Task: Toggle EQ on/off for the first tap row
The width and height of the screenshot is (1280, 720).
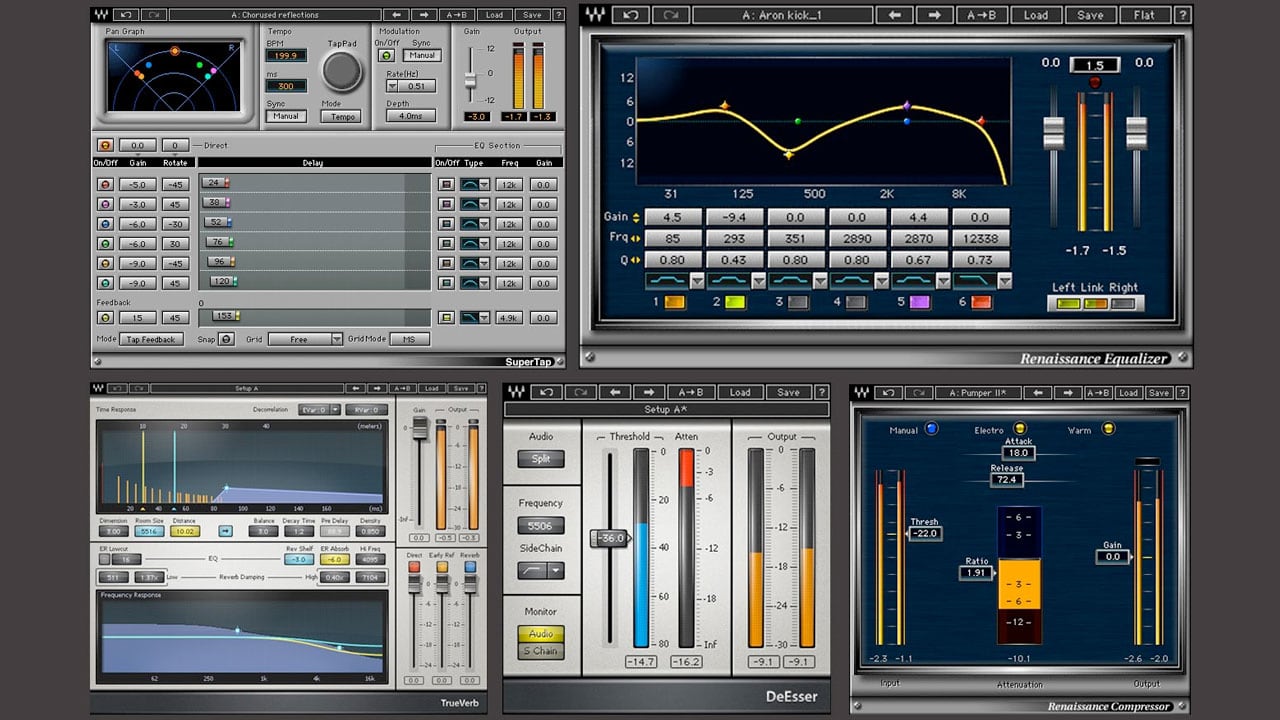Action: (446, 184)
